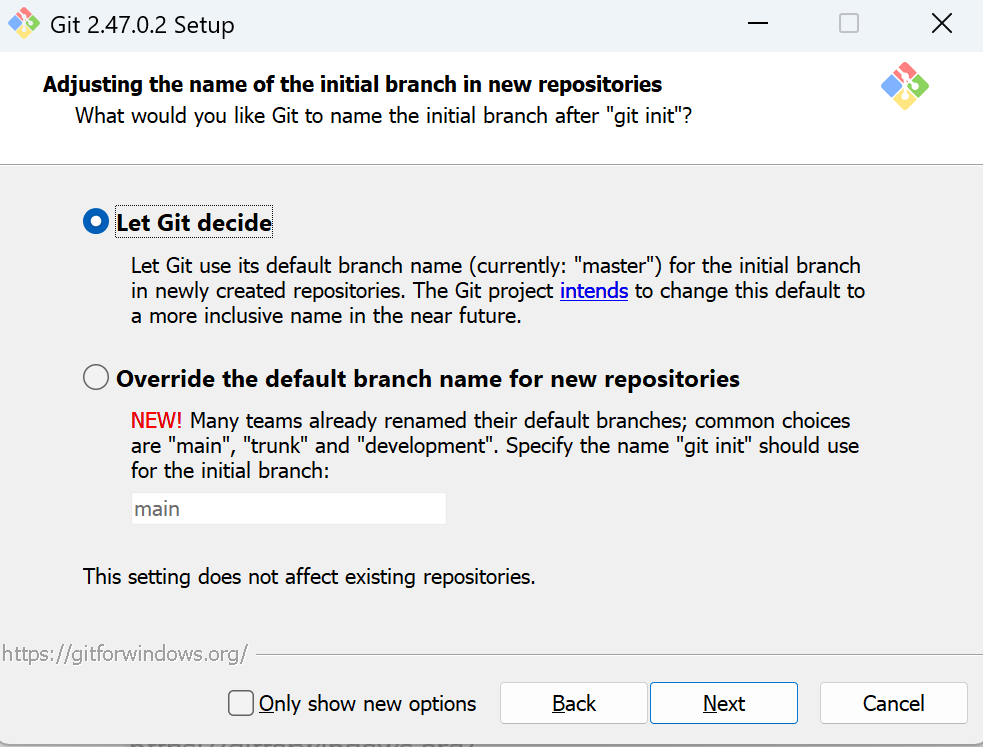The image size is (983, 747).
Task: Enable the "Only show new options" checkbox
Action: point(241,703)
